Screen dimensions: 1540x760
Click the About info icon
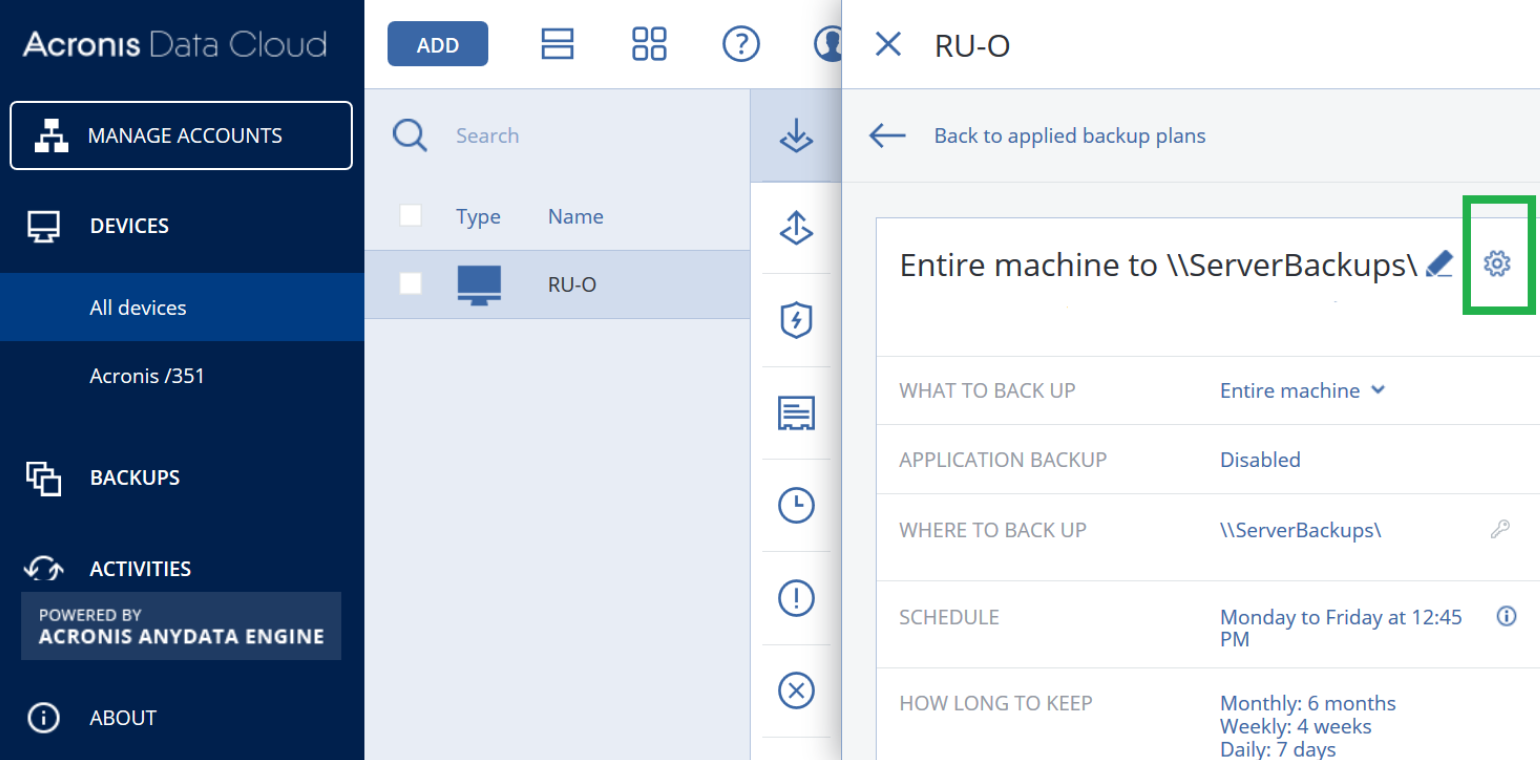[x=44, y=718]
